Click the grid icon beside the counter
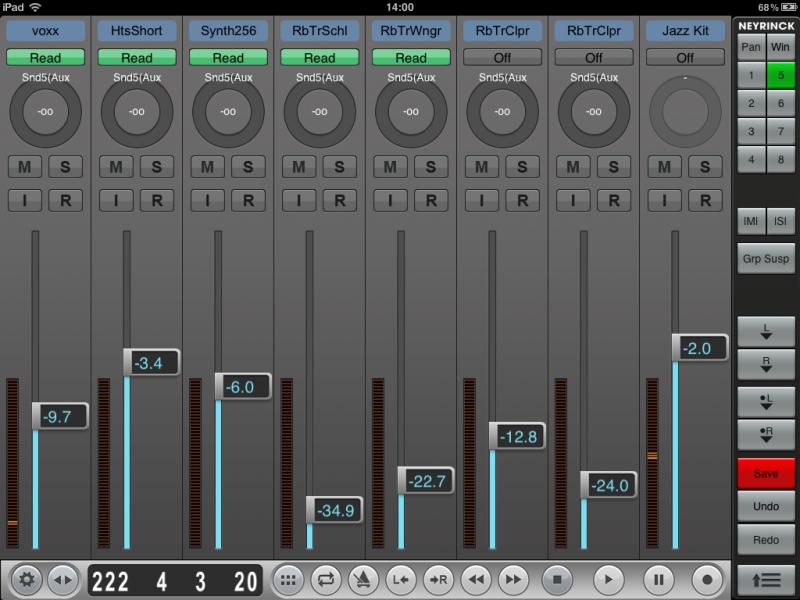800x600 pixels. click(x=288, y=580)
